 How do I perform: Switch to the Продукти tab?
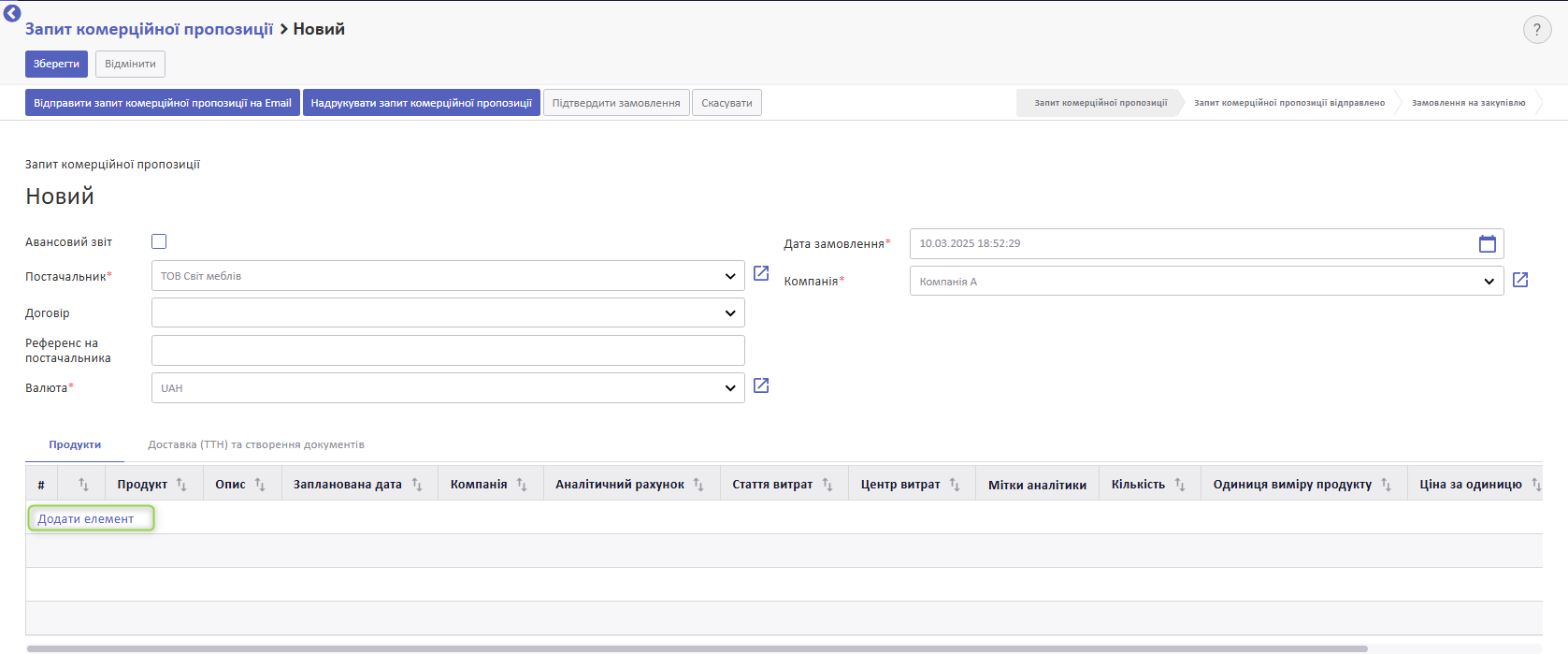75,444
